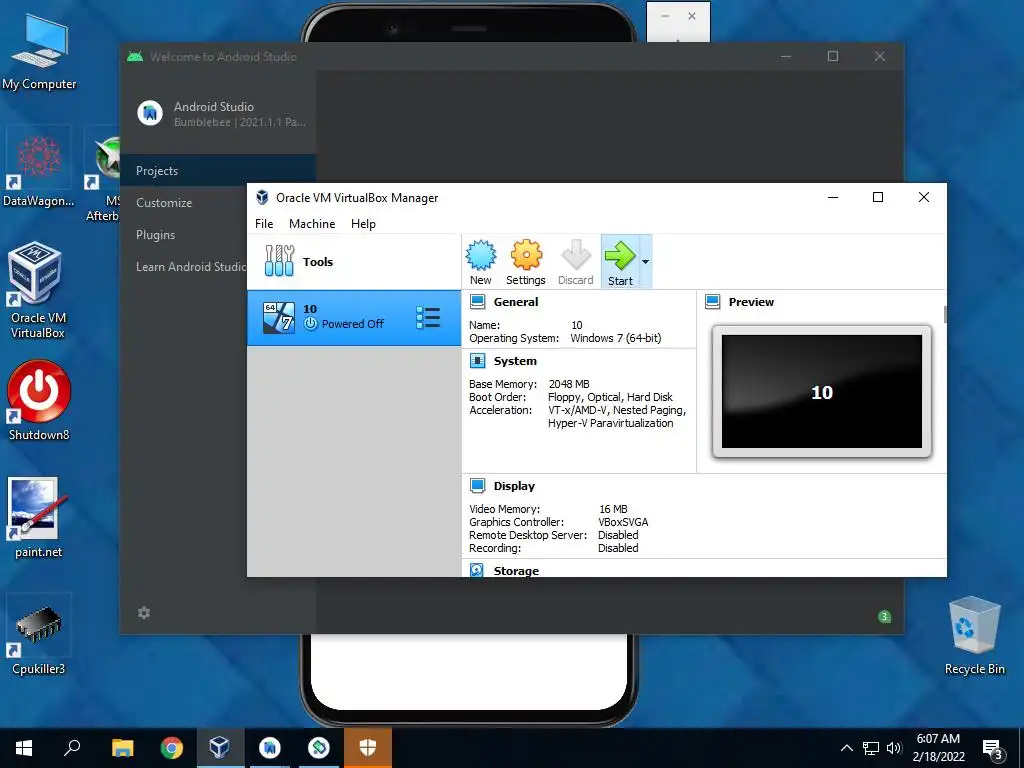Click the Display section header
The width and height of the screenshot is (1024, 768).
[514, 486]
